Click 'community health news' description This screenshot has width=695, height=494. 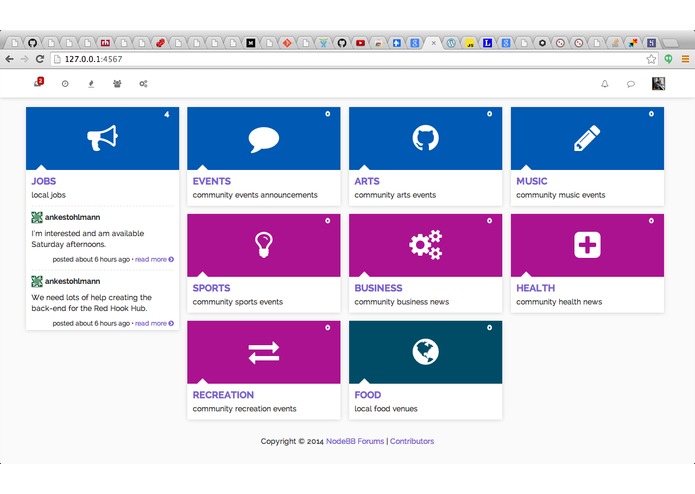coord(559,302)
